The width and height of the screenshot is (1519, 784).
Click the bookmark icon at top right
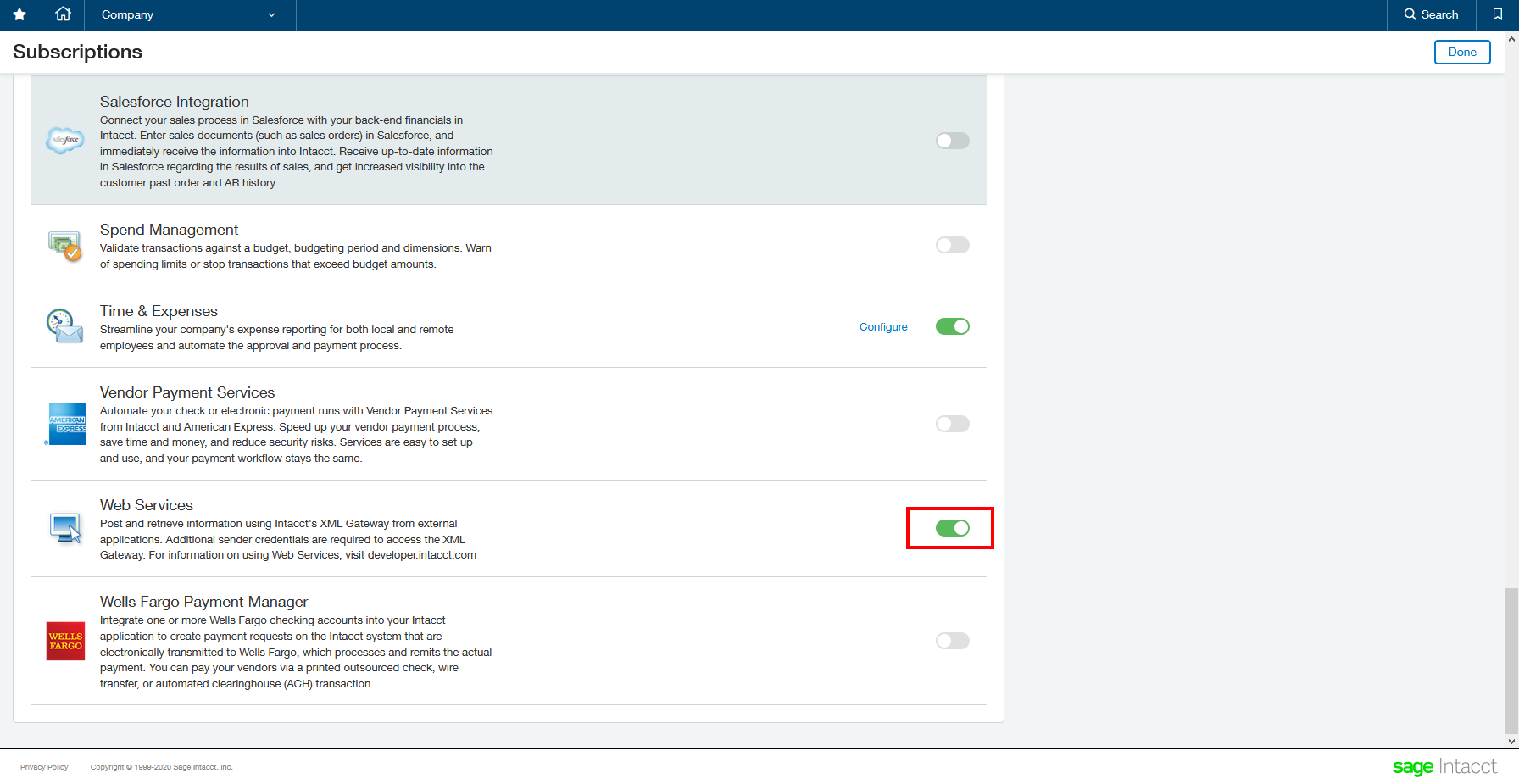pyautogui.click(x=1496, y=14)
